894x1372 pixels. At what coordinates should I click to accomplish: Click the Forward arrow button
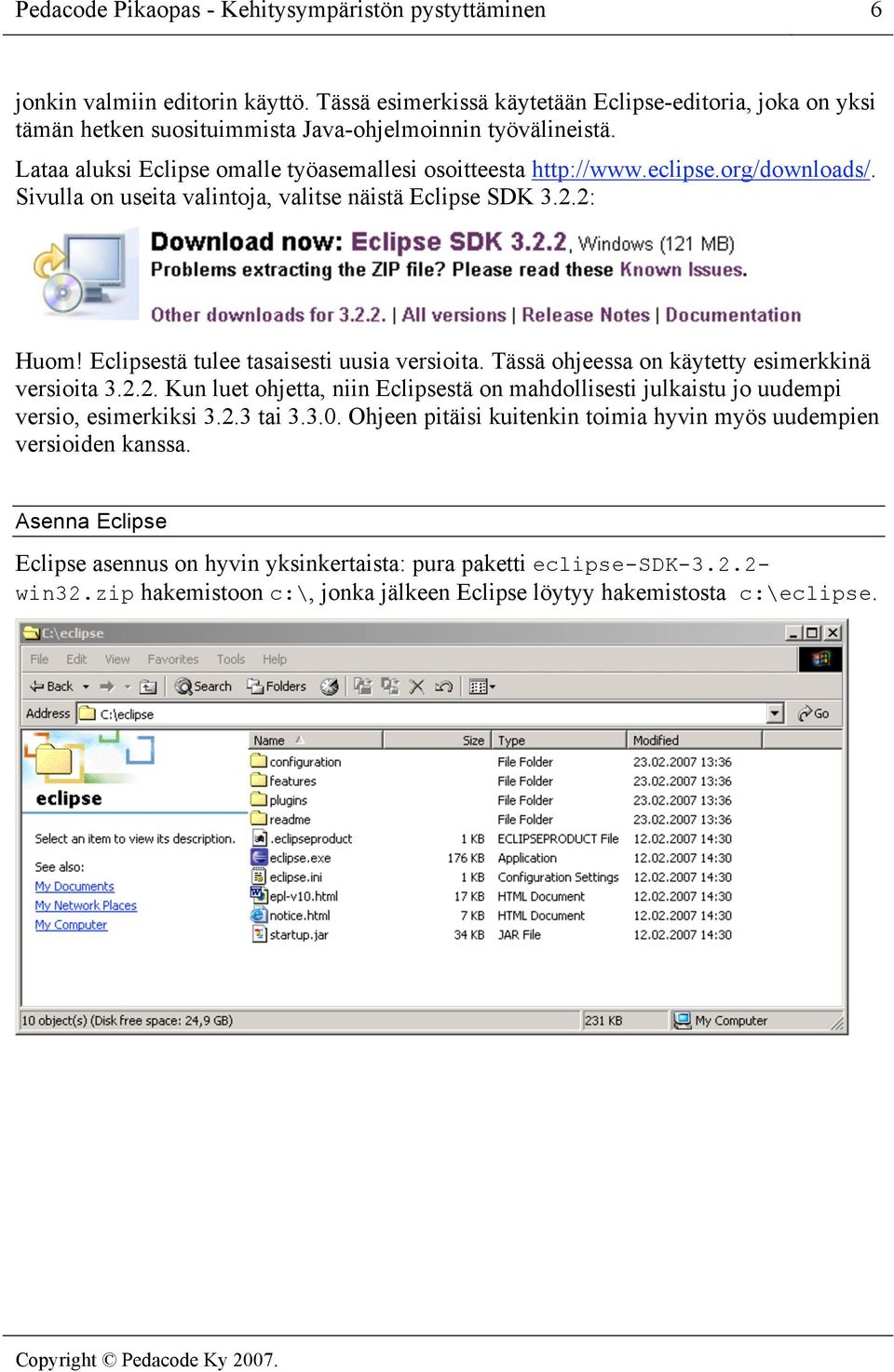107,686
